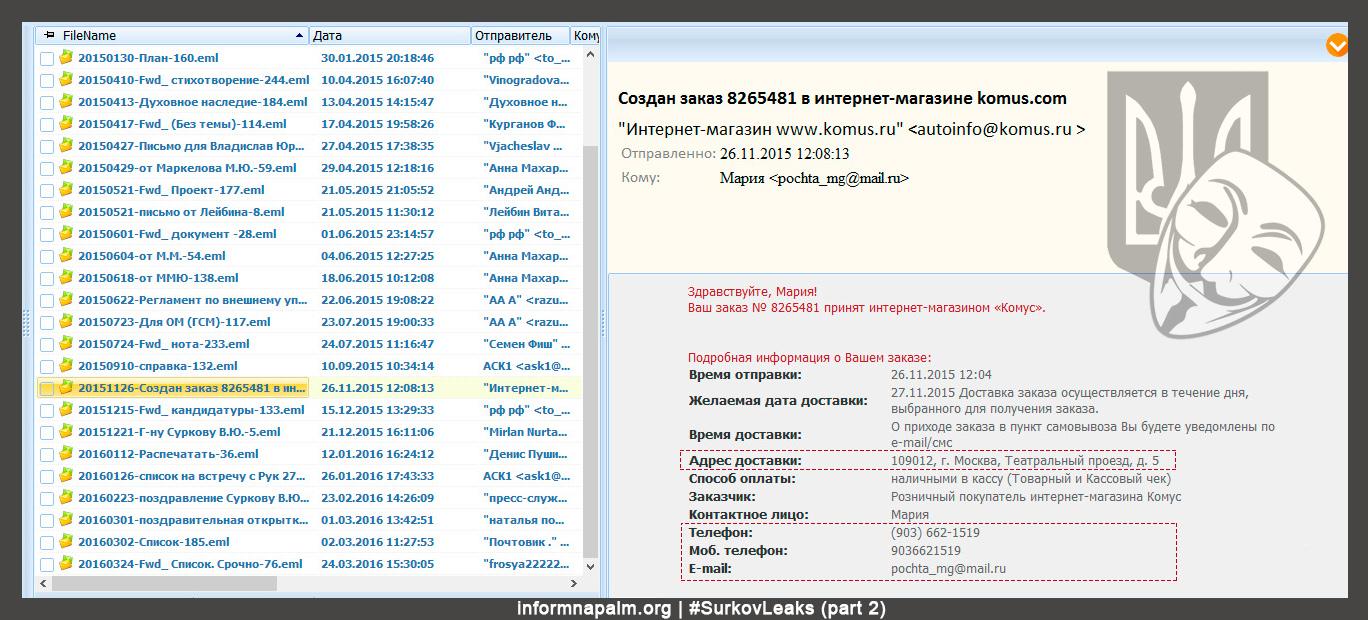This screenshot has width=1368, height=620.
Task: Click the file icon for 20150618-от ММЮ-138.eml
Action: (x=66, y=277)
